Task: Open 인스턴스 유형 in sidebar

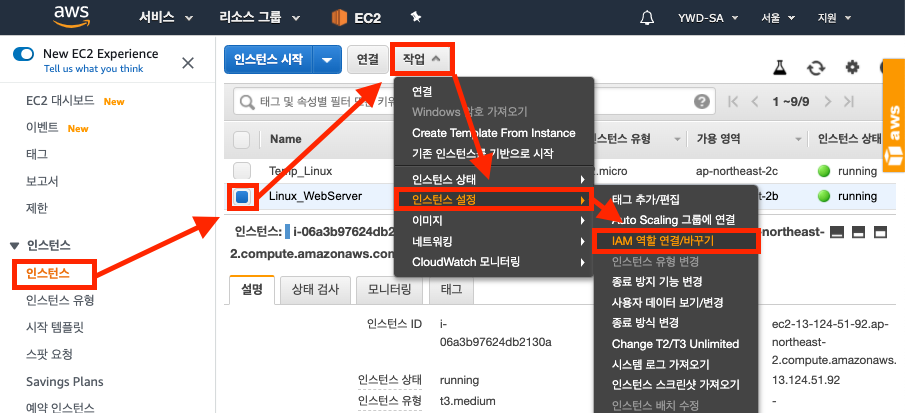Action: [60, 300]
